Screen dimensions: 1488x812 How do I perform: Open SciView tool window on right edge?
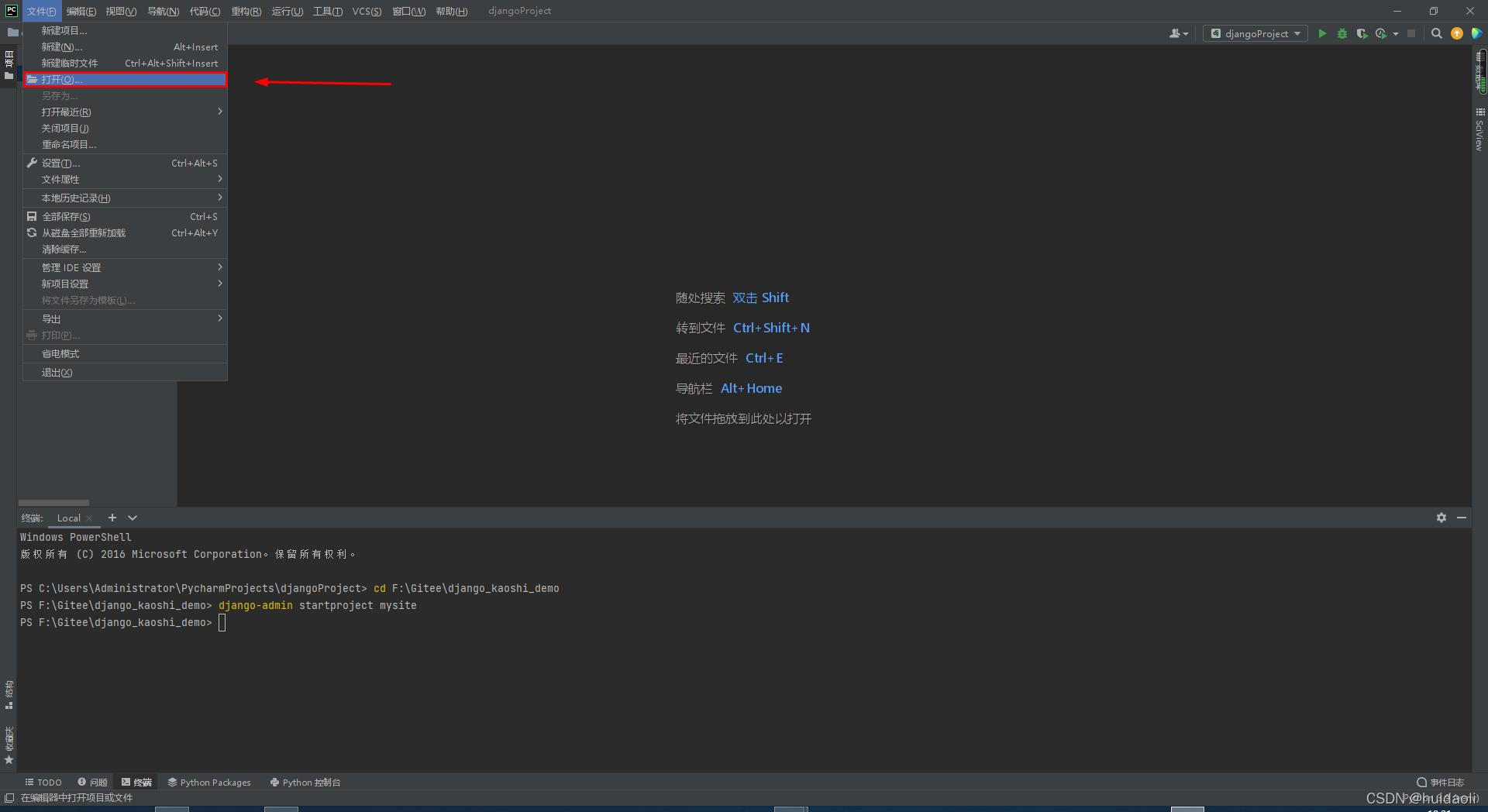click(x=1479, y=129)
